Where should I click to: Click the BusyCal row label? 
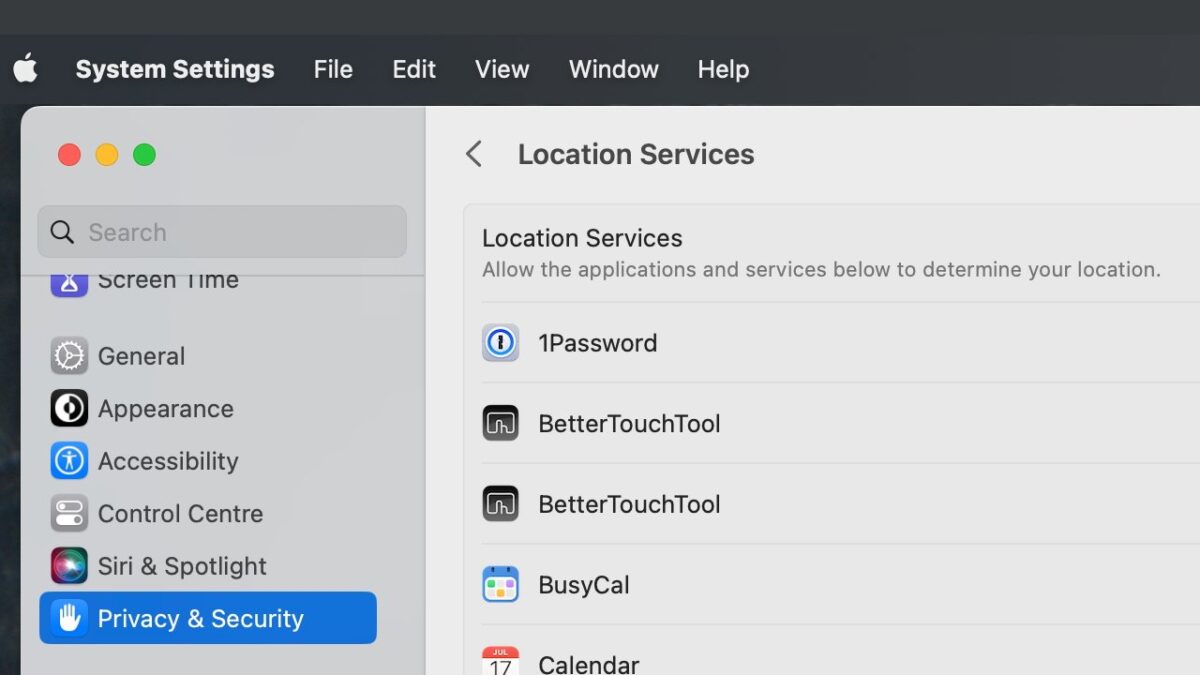click(x=584, y=585)
